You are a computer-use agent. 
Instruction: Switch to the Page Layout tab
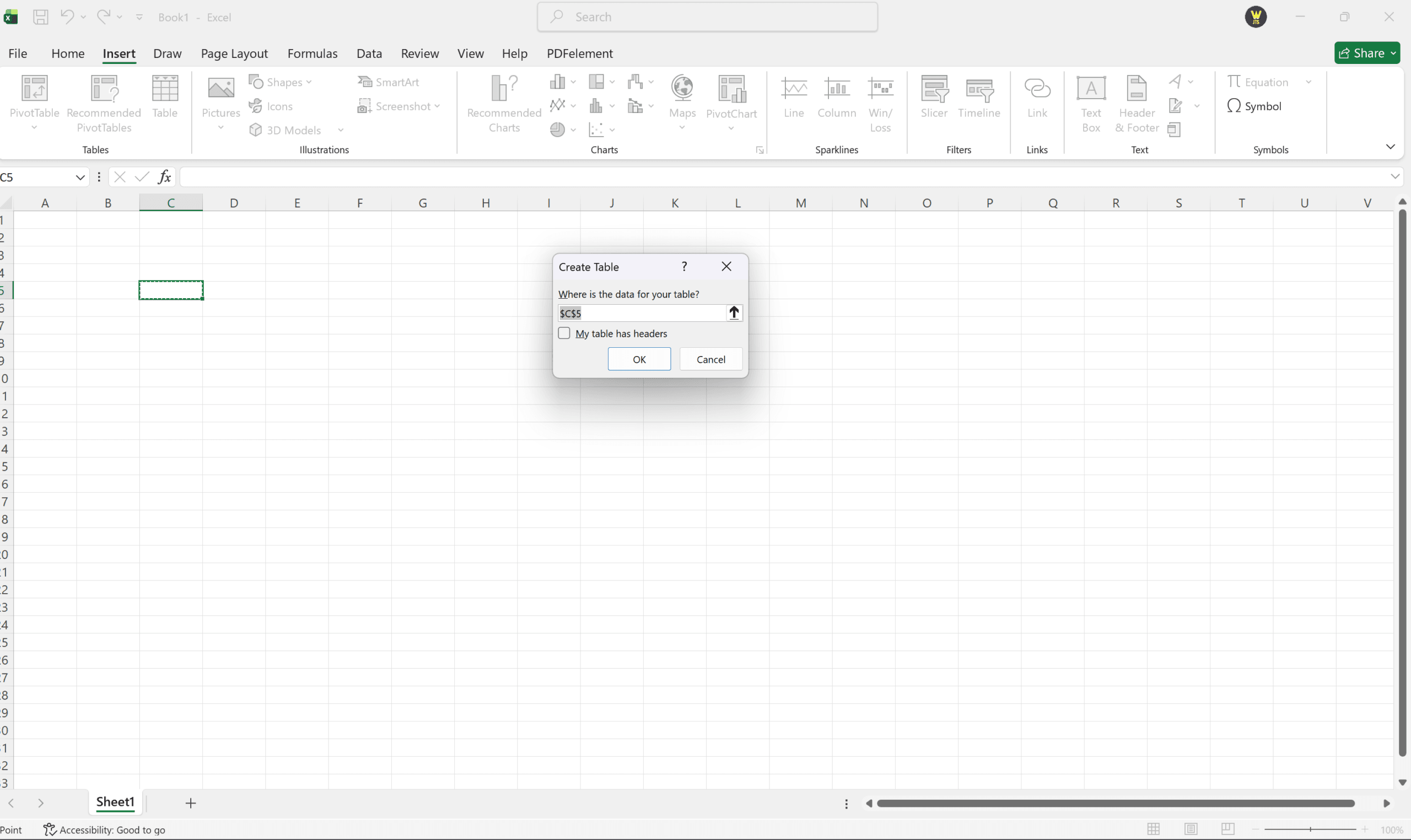[234, 53]
